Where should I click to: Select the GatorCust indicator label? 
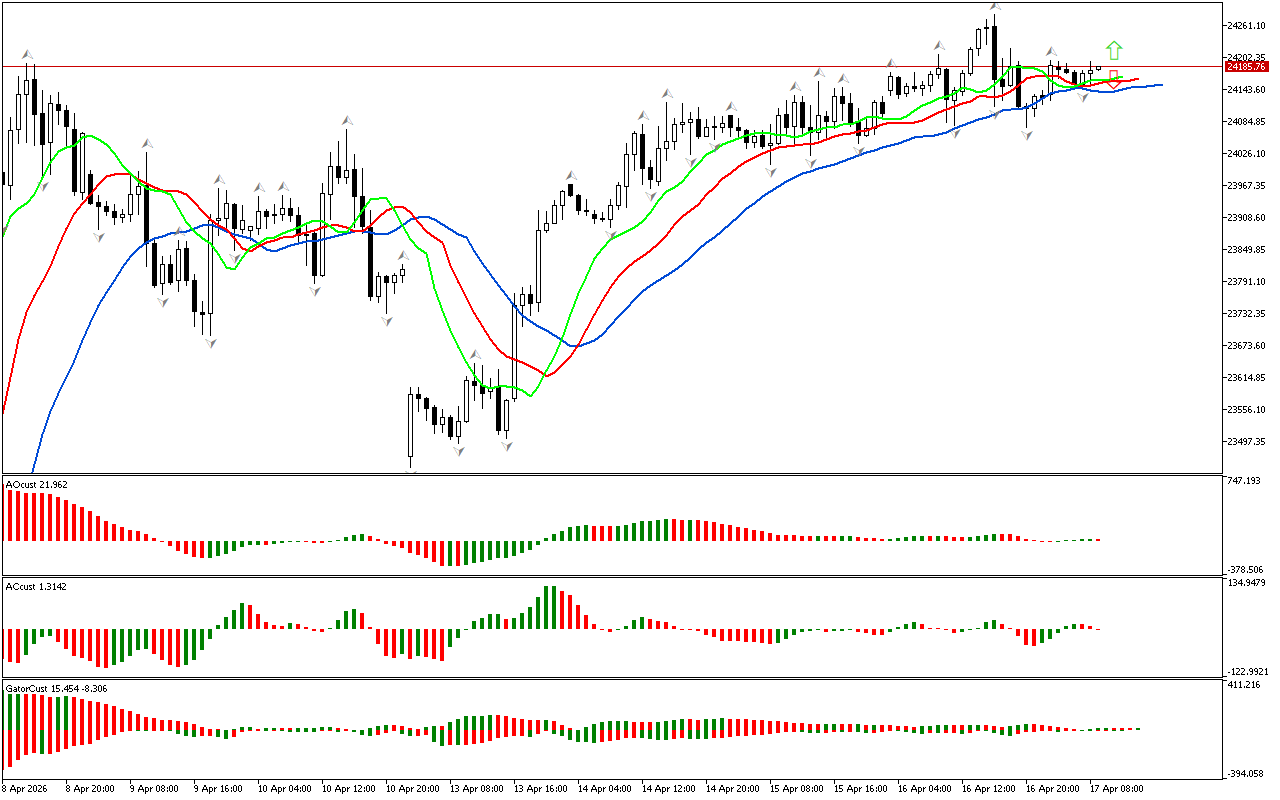point(56,689)
